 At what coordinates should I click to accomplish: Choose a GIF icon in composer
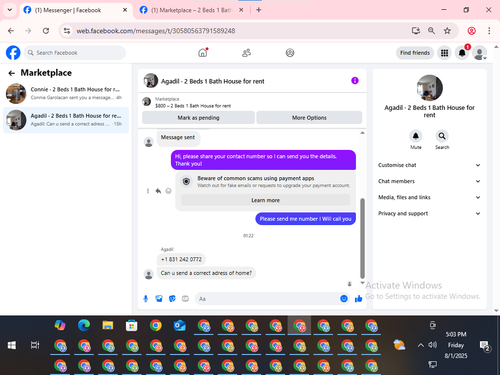pyautogui.click(x=185, y=299)
